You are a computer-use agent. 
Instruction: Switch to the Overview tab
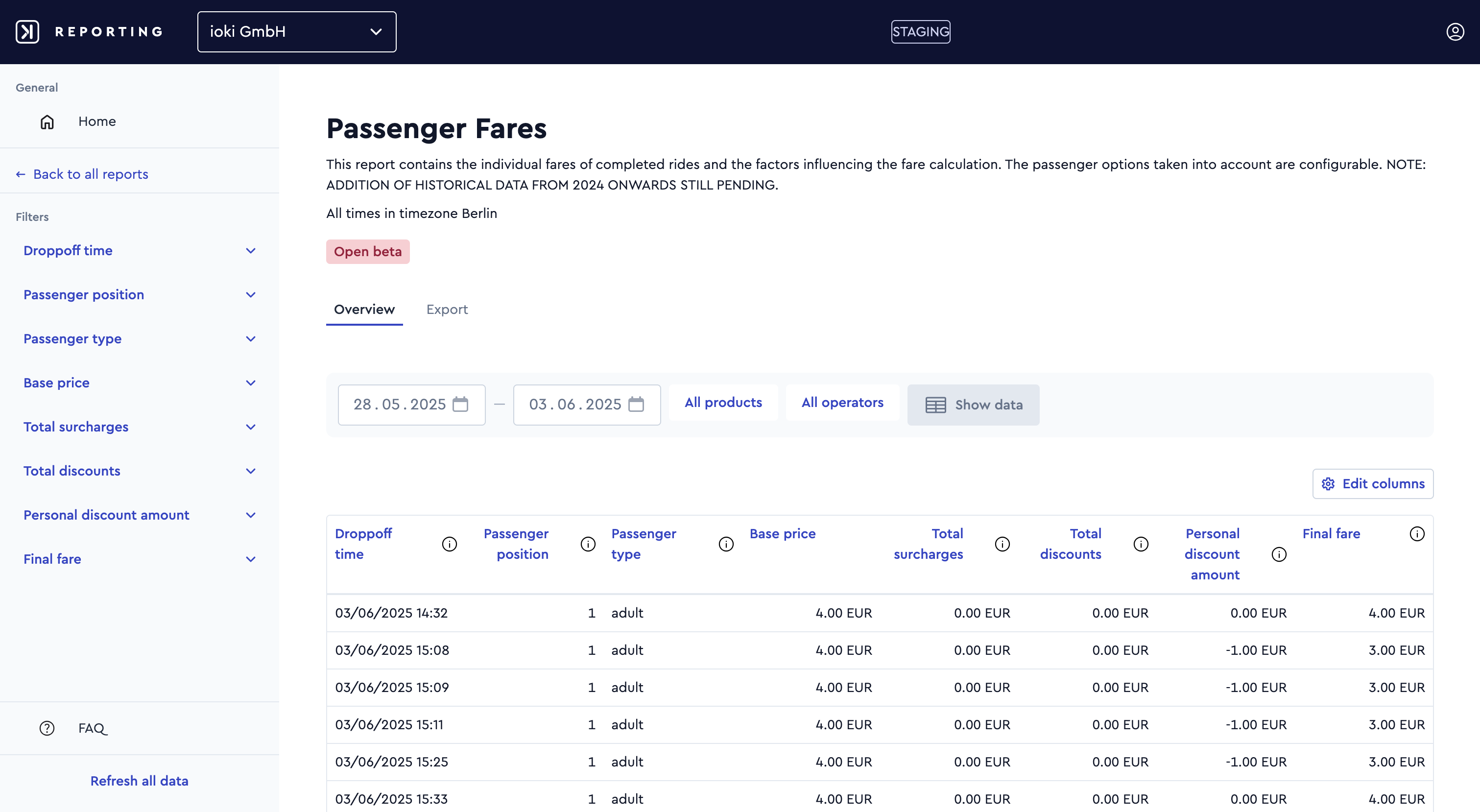click(x=364, y=309)
